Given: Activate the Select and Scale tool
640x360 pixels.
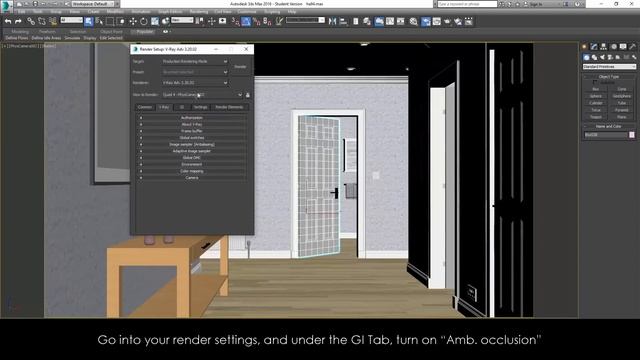Looking at the screenshot, I should point(155,21).
